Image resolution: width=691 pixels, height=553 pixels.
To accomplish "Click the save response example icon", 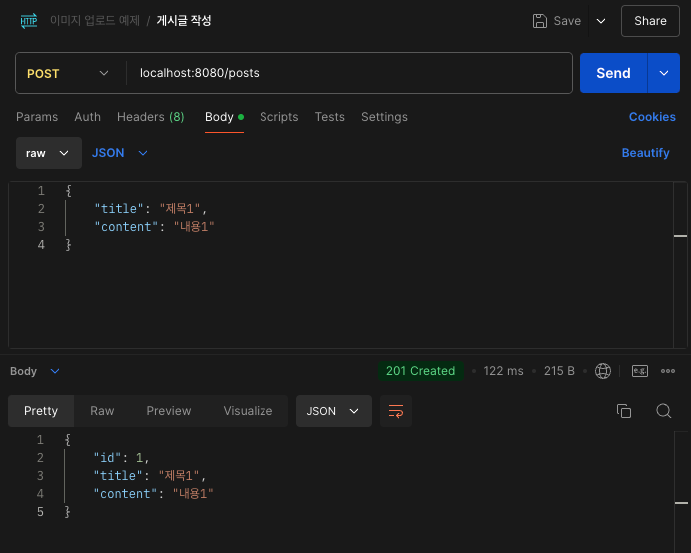I will pyautogui.click(x=640, y=371).
